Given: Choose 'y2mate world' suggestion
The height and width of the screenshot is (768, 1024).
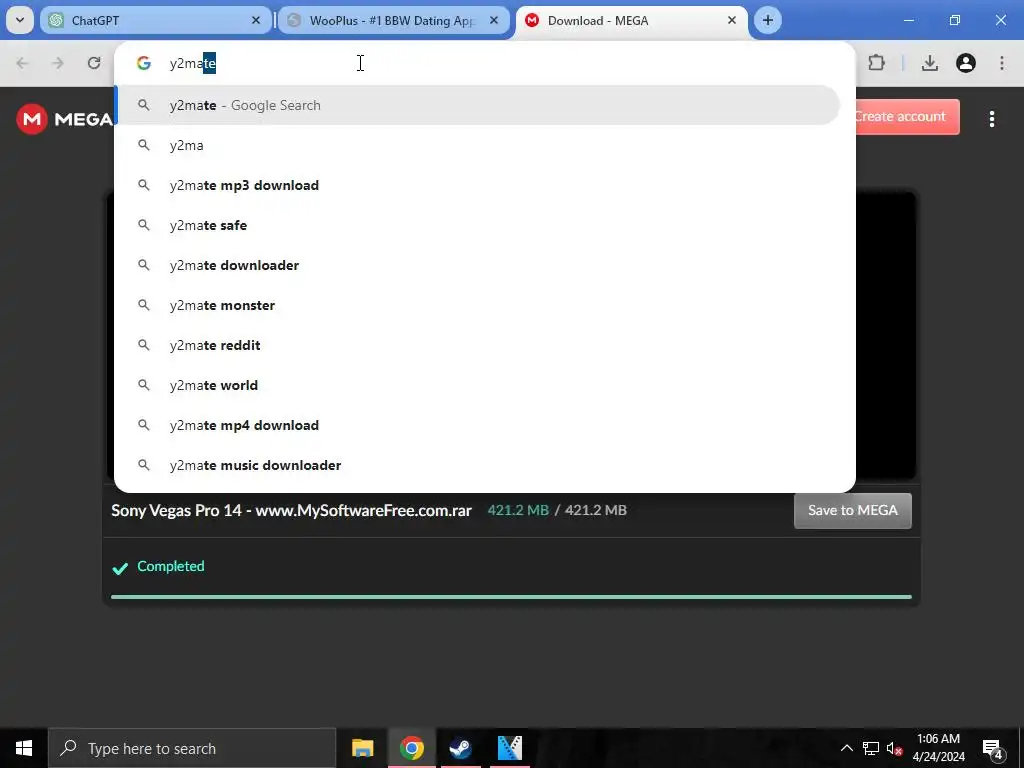Looking at the screenshot, I should click(x=478, y=385).
